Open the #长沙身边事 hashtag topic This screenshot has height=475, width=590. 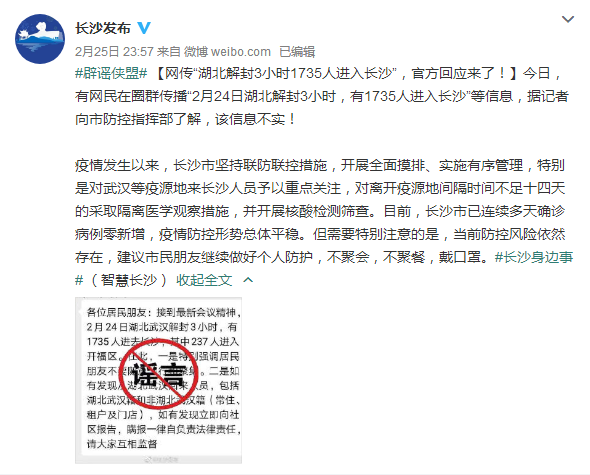pos(534,257)
